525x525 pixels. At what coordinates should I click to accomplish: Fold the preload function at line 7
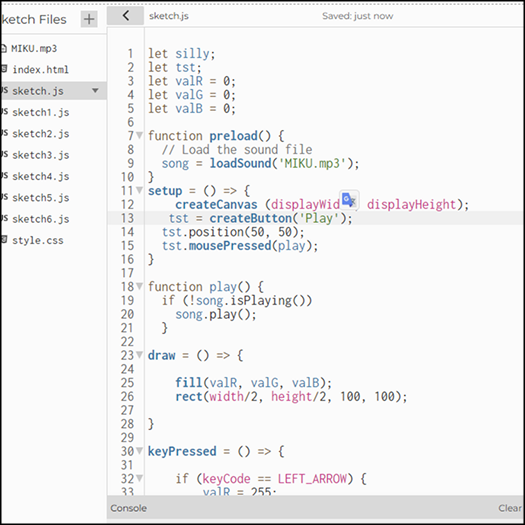click(x=139, y=136)
